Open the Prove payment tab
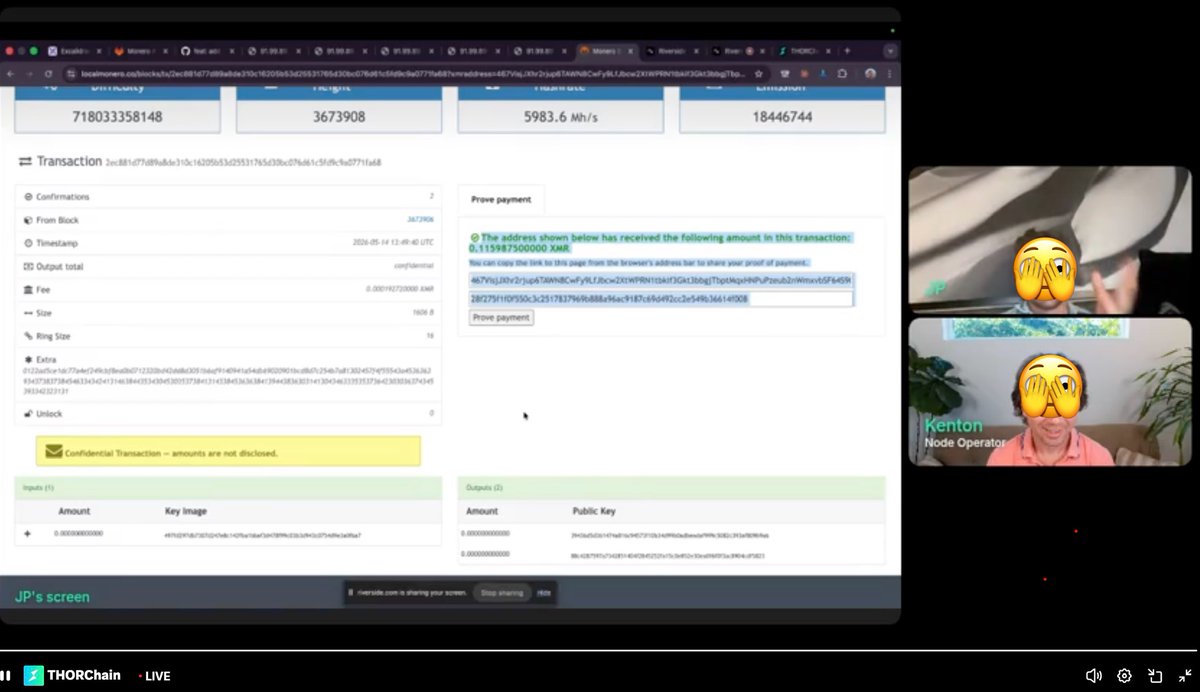1200x692 pixels. [x=501, y=199]
